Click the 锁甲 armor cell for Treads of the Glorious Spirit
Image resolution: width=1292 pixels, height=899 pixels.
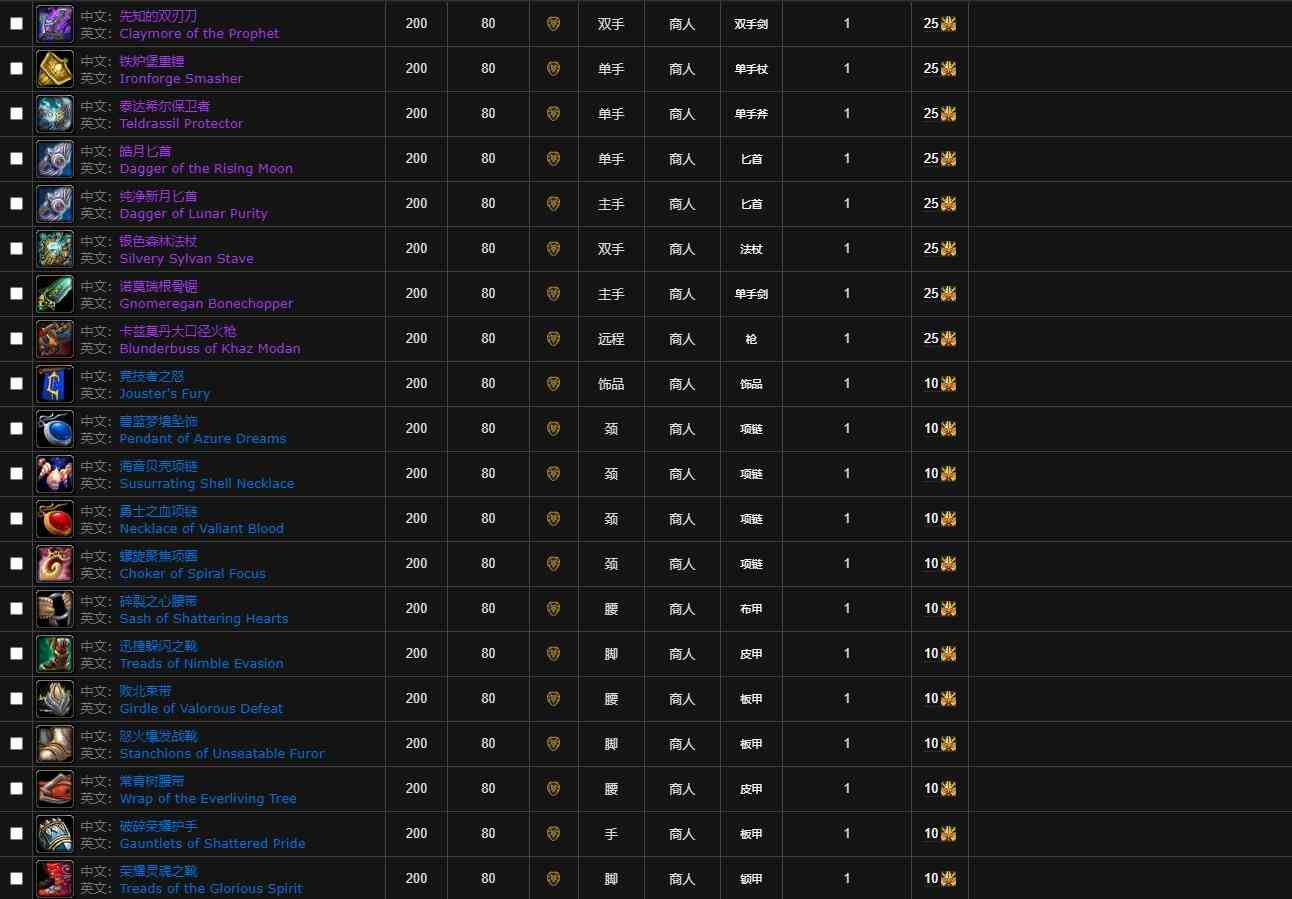(x=751, y=879)
